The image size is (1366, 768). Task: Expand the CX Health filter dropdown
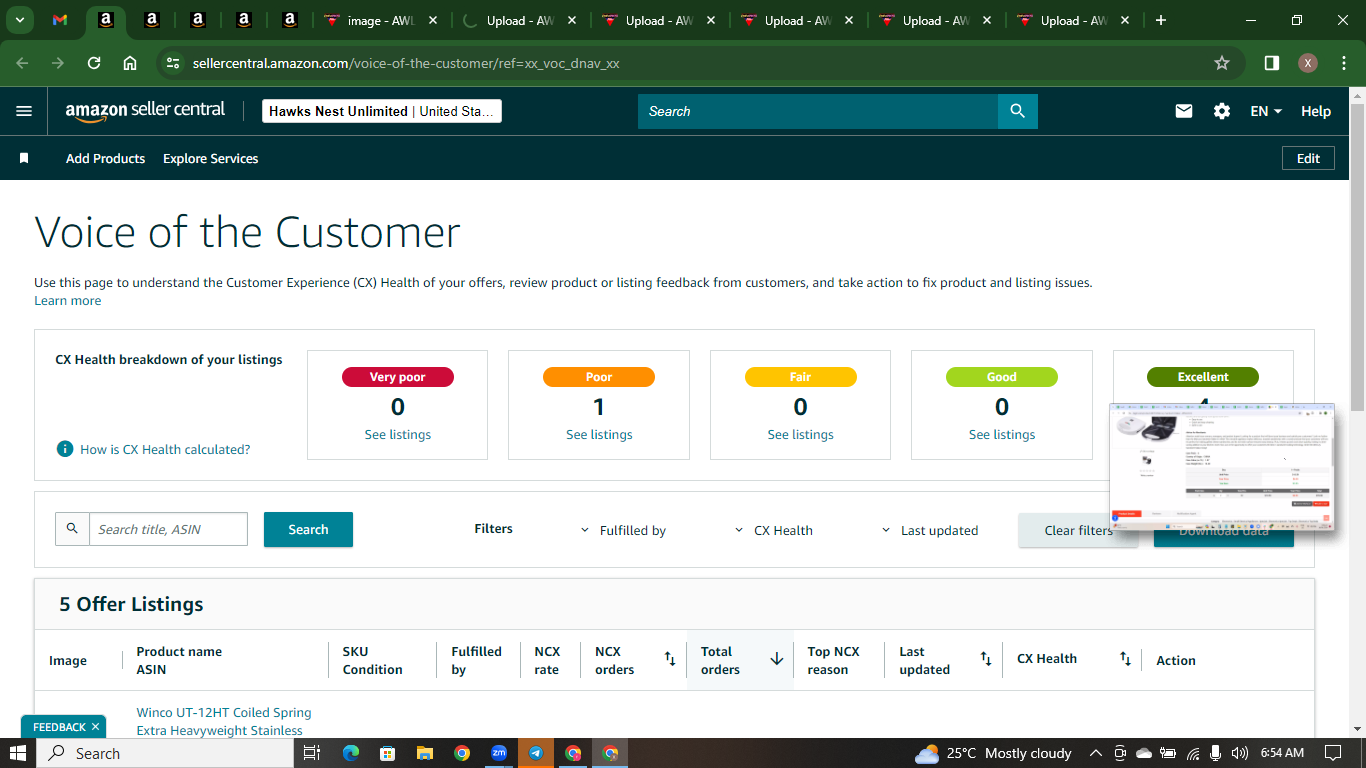point(773,530)
